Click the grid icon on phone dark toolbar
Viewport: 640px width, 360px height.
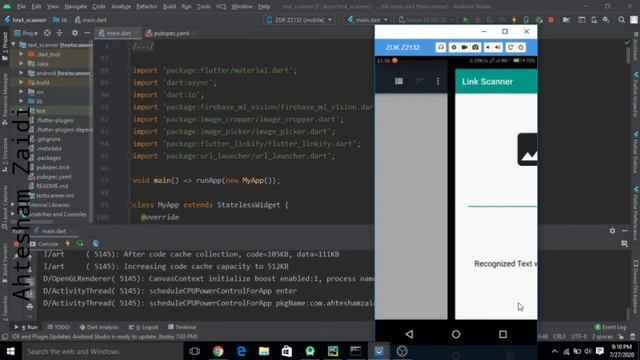[x=399, y=81]
